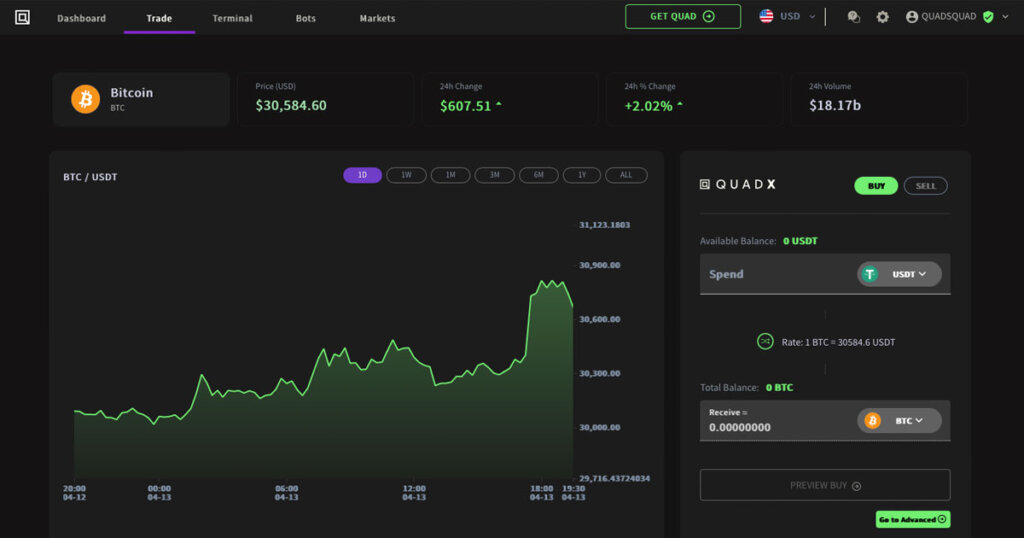Click the green verified shield icon
The height and width of the screenshot is (538, 1024).
988,17
